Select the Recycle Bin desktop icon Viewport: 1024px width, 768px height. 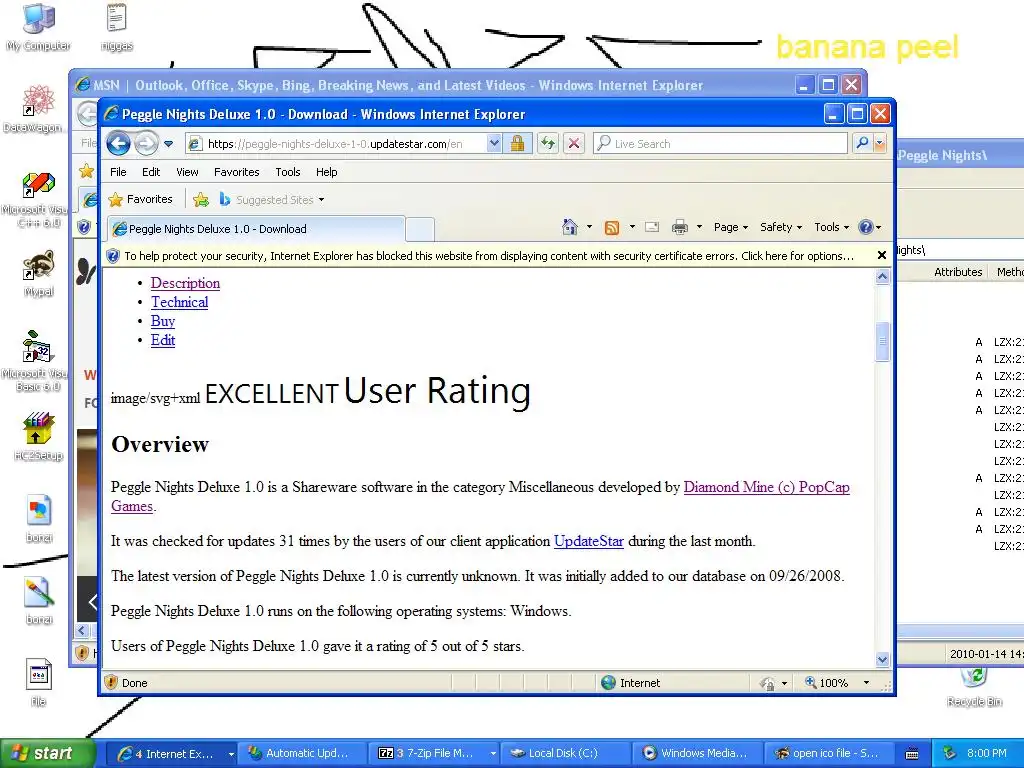point(974,688)
